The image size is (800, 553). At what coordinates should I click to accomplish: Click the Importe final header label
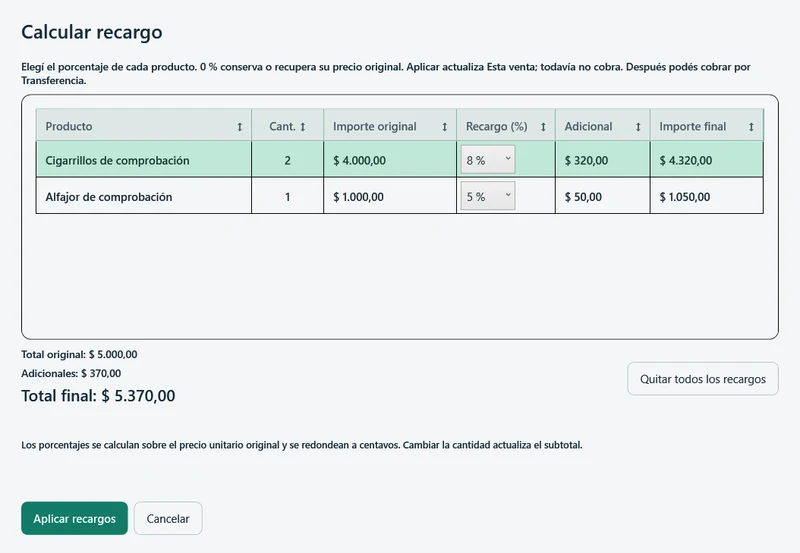[692, 127]
